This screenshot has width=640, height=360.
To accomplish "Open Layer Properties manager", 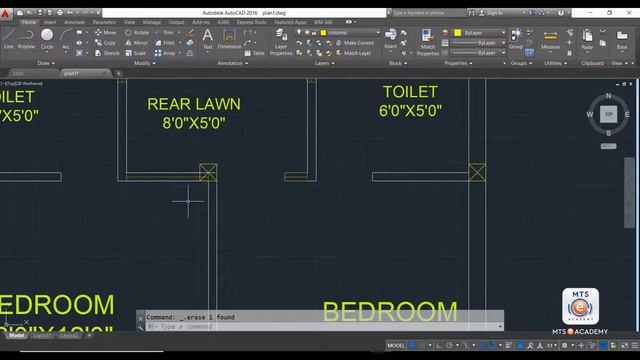I will click(281, 42).
